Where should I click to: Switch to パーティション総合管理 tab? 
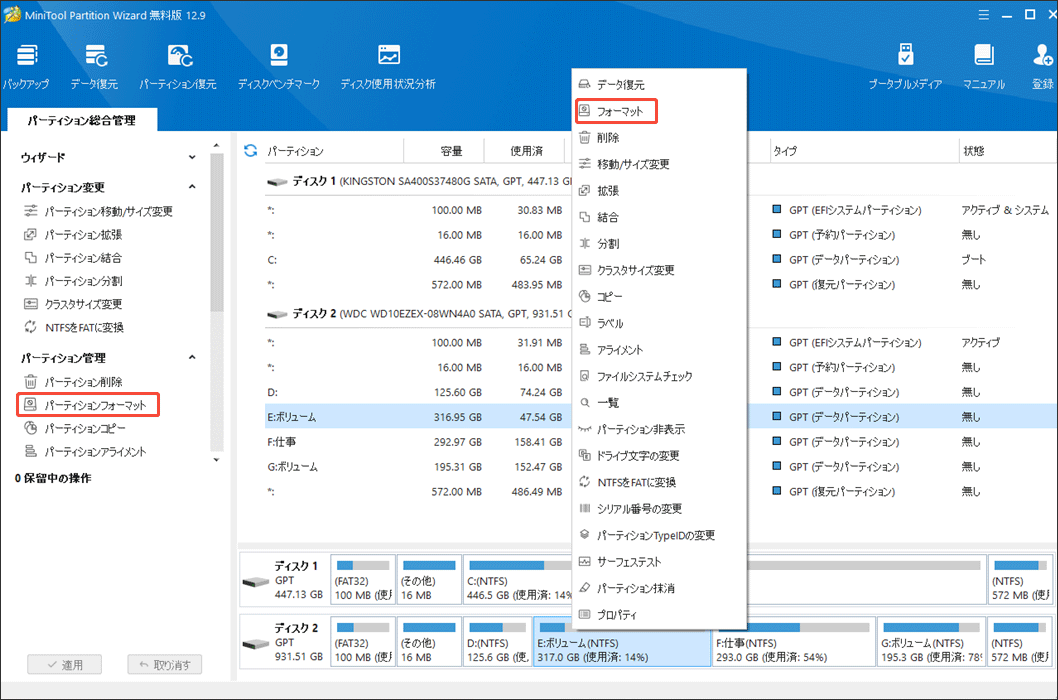82,120
